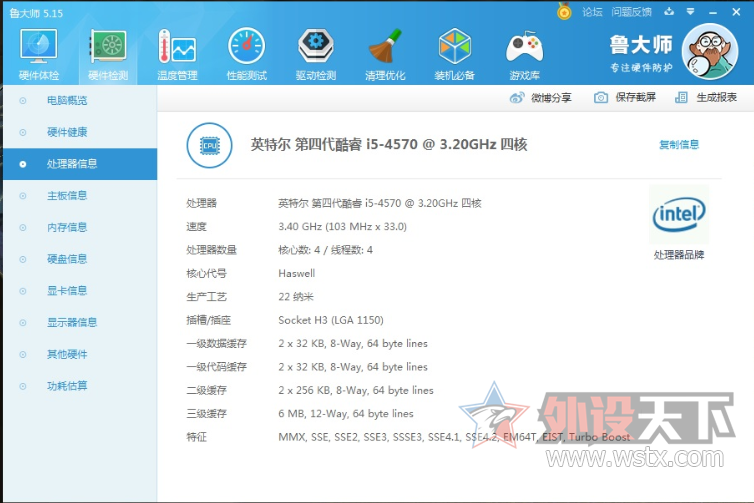The image size is (754, 503).
Task: Click the gold medal icon in title bar
Action: point(564,12)
